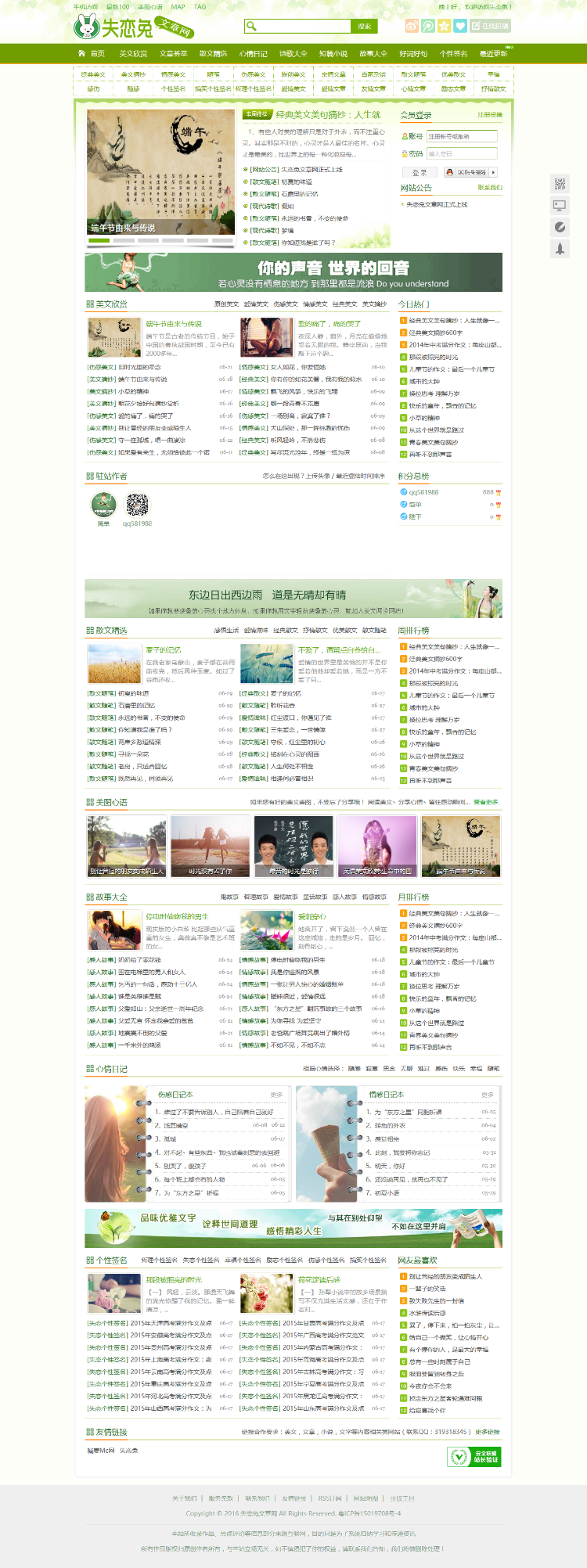Screen dimensions: 587x1568
Task: Click the rocket back-to-top icon
Action: pos(560,249)
